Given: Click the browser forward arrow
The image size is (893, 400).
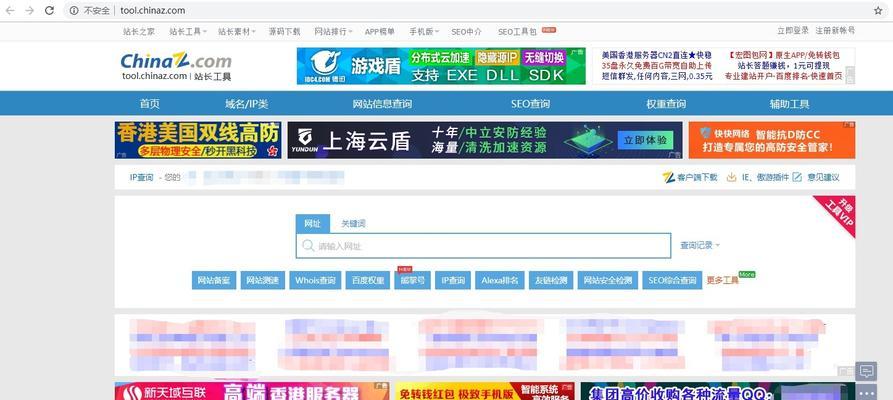Looking at the screenshot, I should click(x=30, y=10).
